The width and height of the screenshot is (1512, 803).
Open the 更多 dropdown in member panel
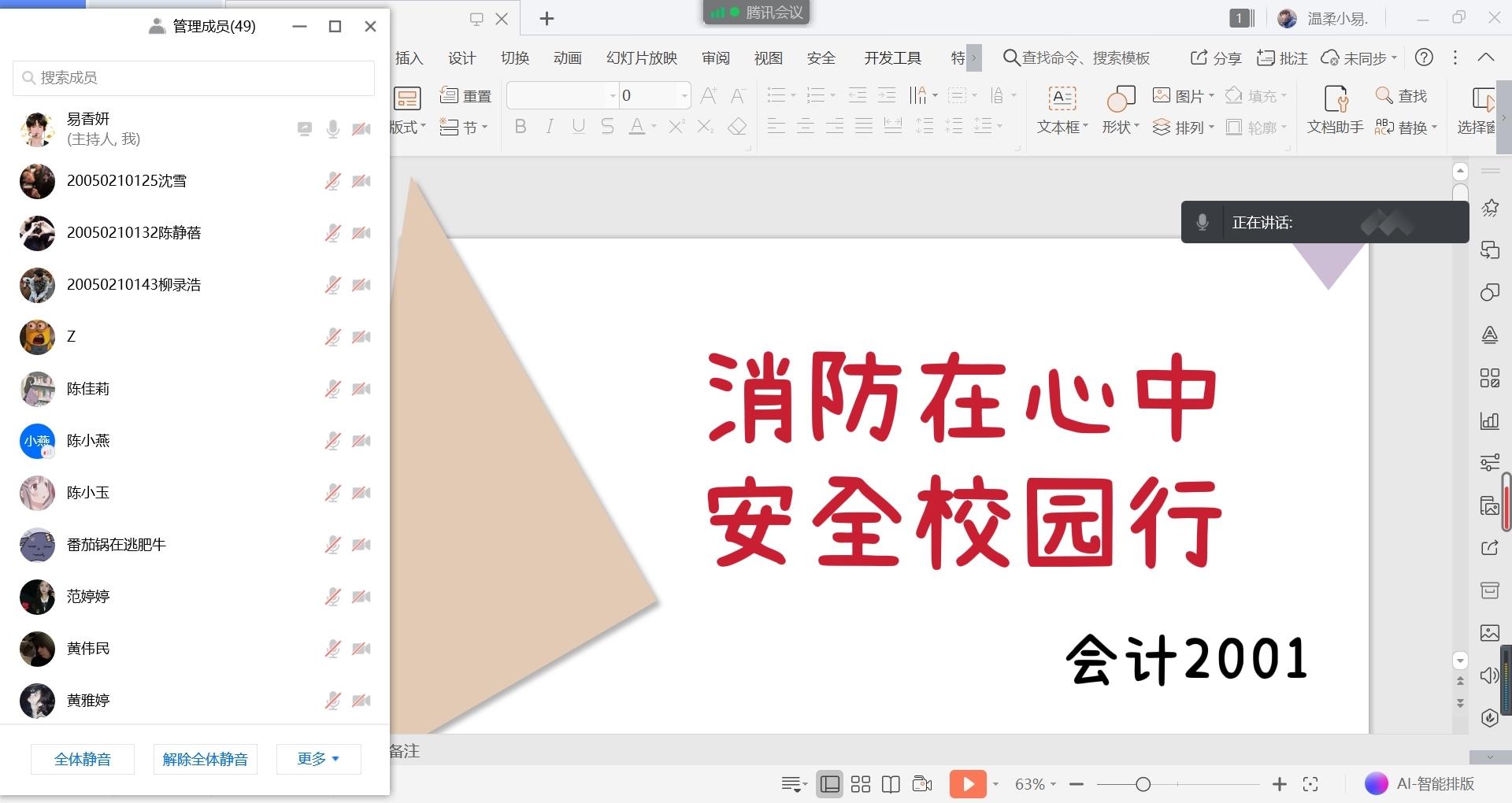click(x=318, y=759)
